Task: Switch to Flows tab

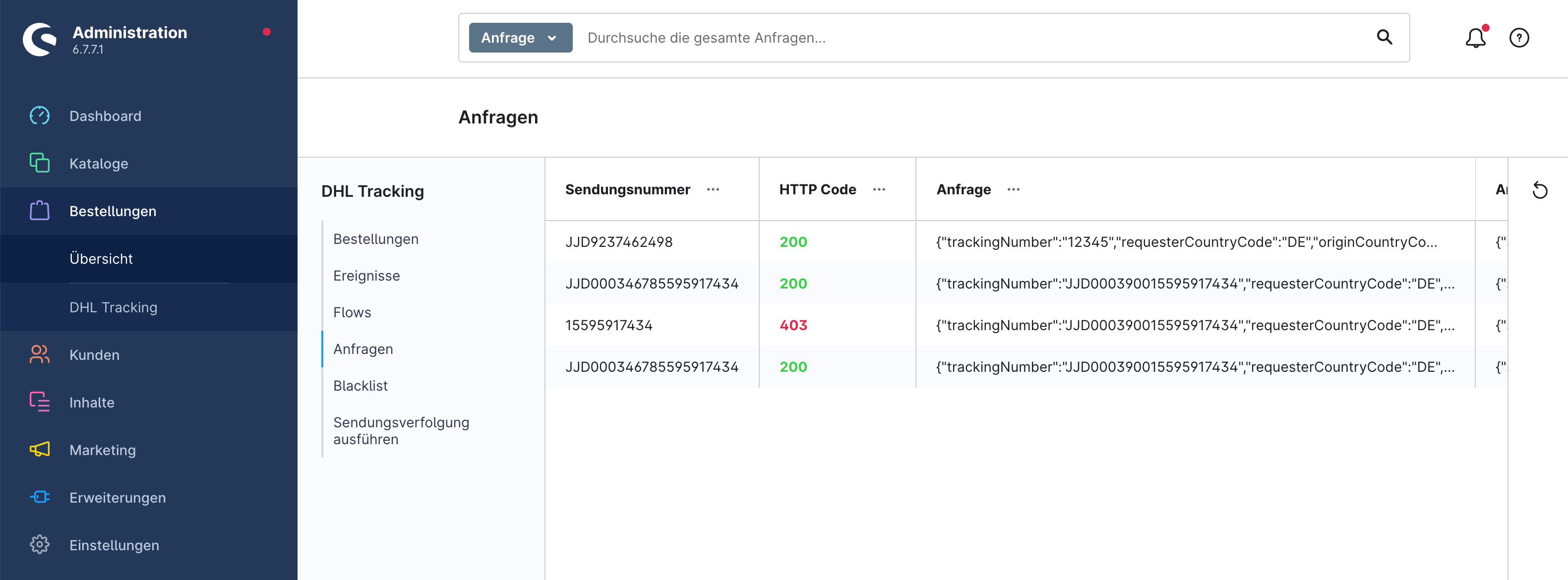Action: 352,312
